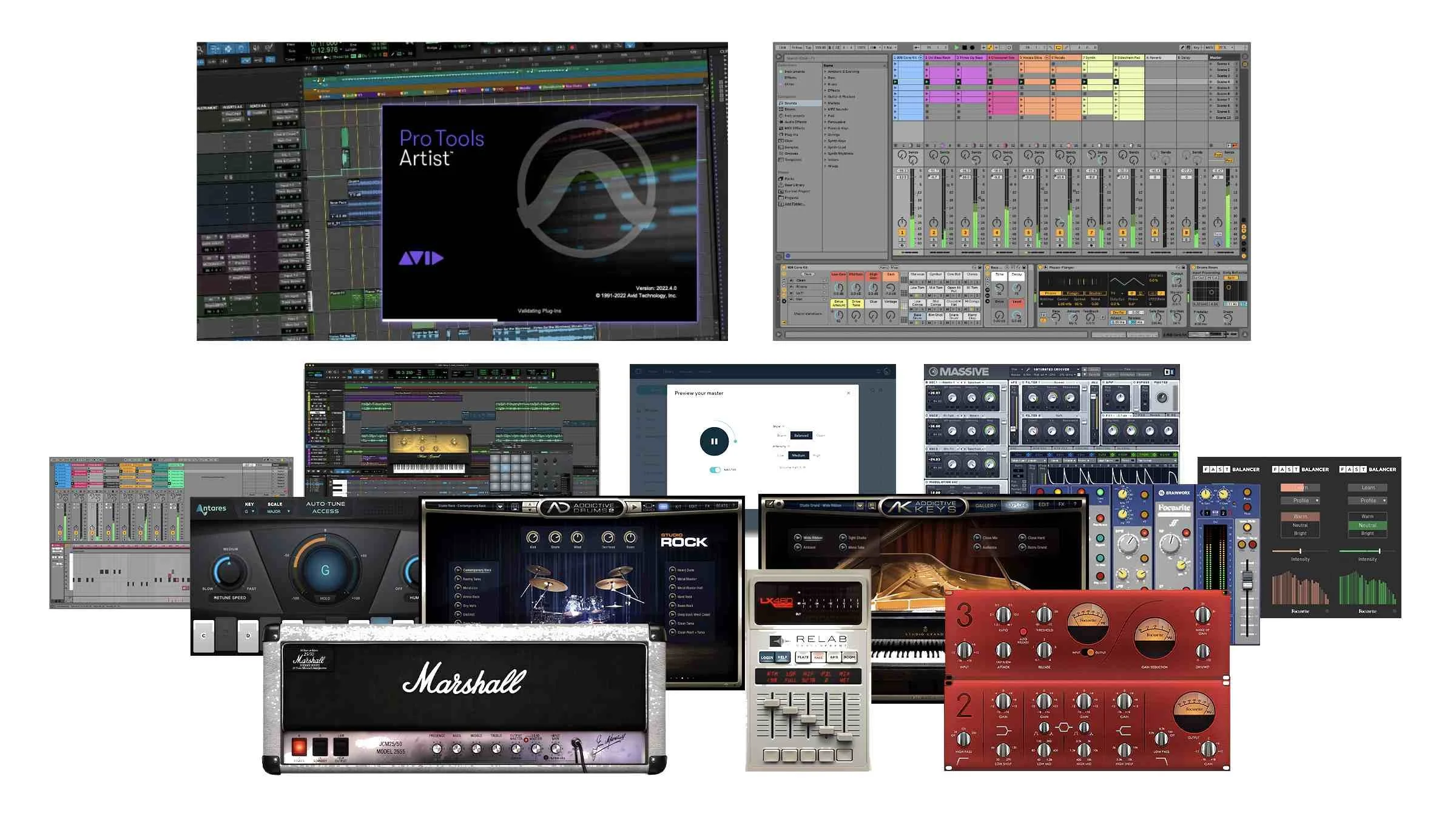
Task: Select Balanced style option
Action: [x=801, y=436]
